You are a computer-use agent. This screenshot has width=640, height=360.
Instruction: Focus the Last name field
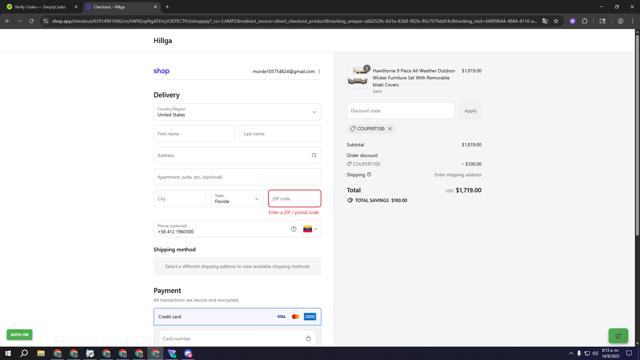(x=280, y=133)
